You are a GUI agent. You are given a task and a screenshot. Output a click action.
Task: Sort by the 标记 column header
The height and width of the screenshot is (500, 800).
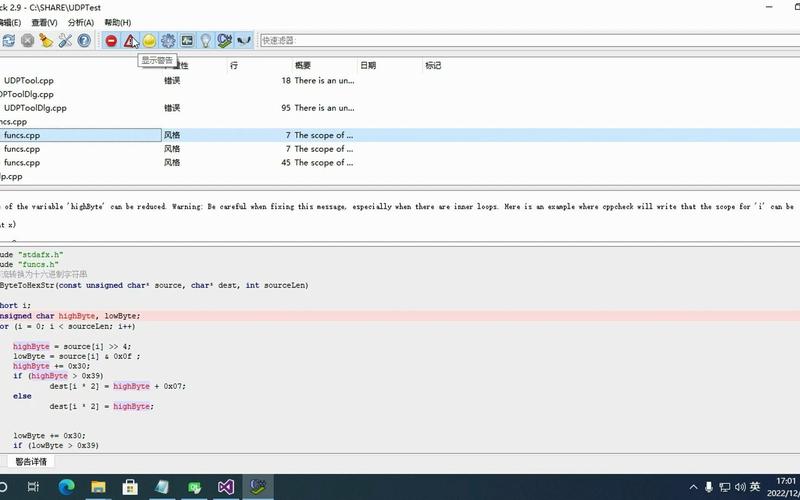[x=433, y=65]
